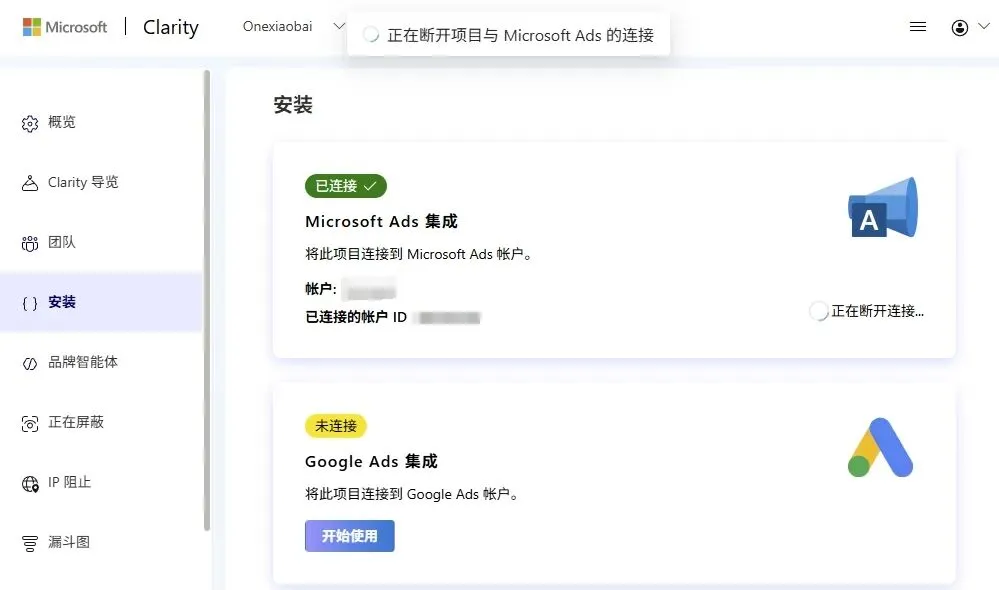Click the 概览 gear icon in sidebar

pos(30,123)
